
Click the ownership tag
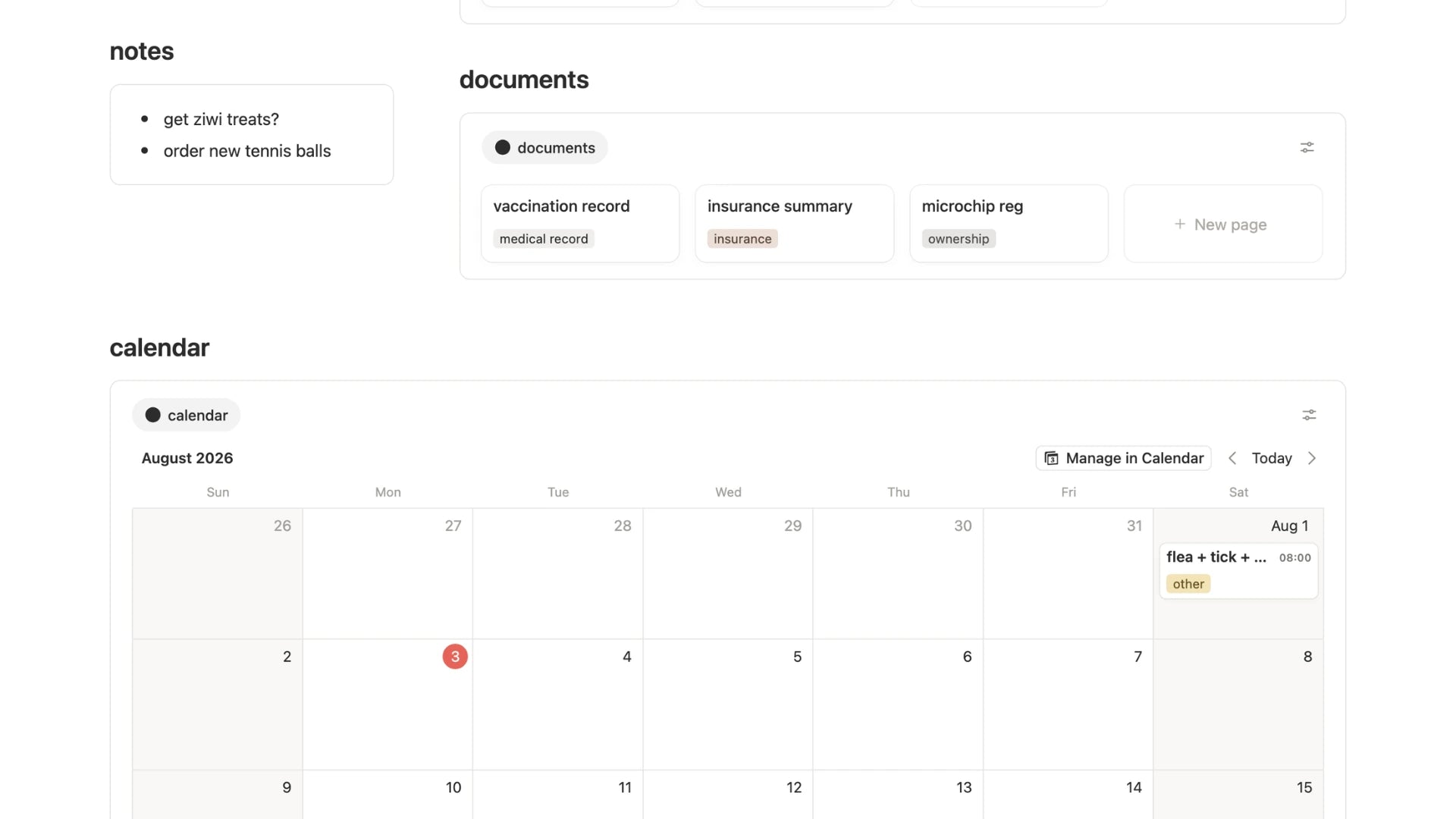click(x=959, y=239)
